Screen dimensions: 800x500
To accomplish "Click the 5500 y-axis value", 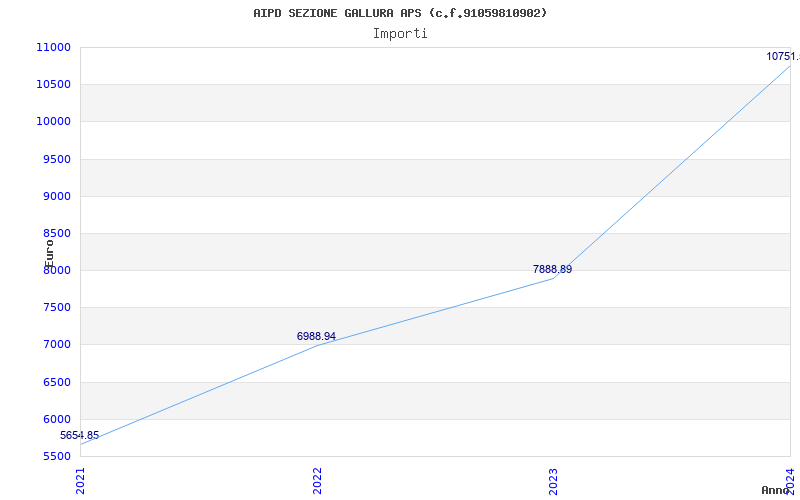I will click(x=56, y=457).
